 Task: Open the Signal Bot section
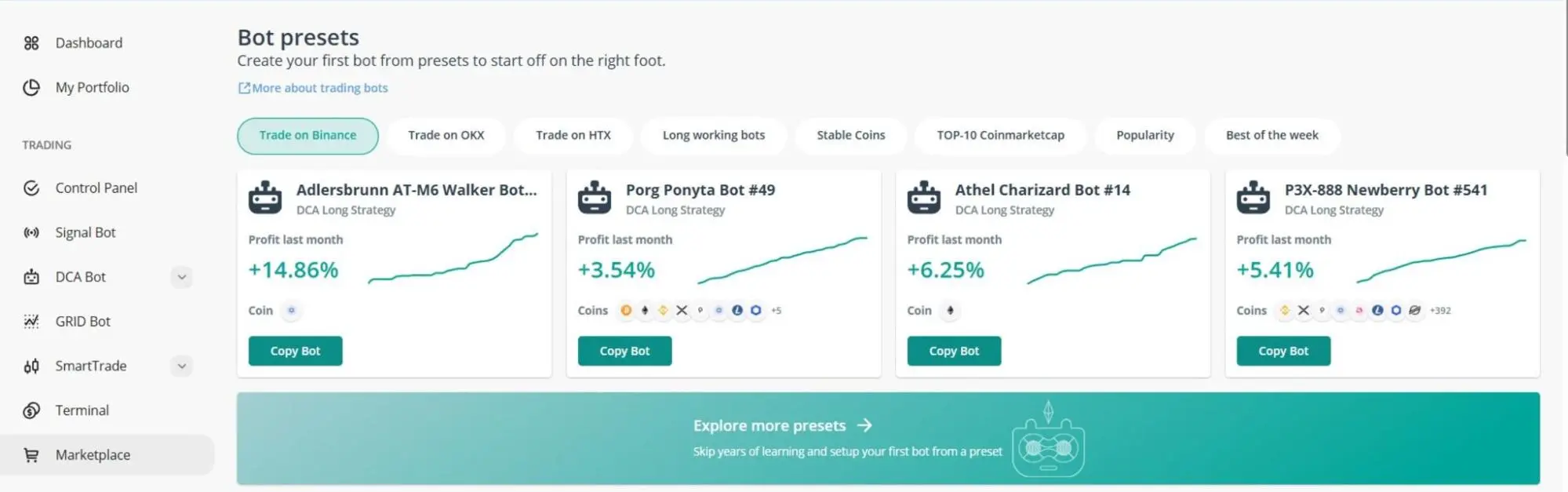(x=85, y=232)
